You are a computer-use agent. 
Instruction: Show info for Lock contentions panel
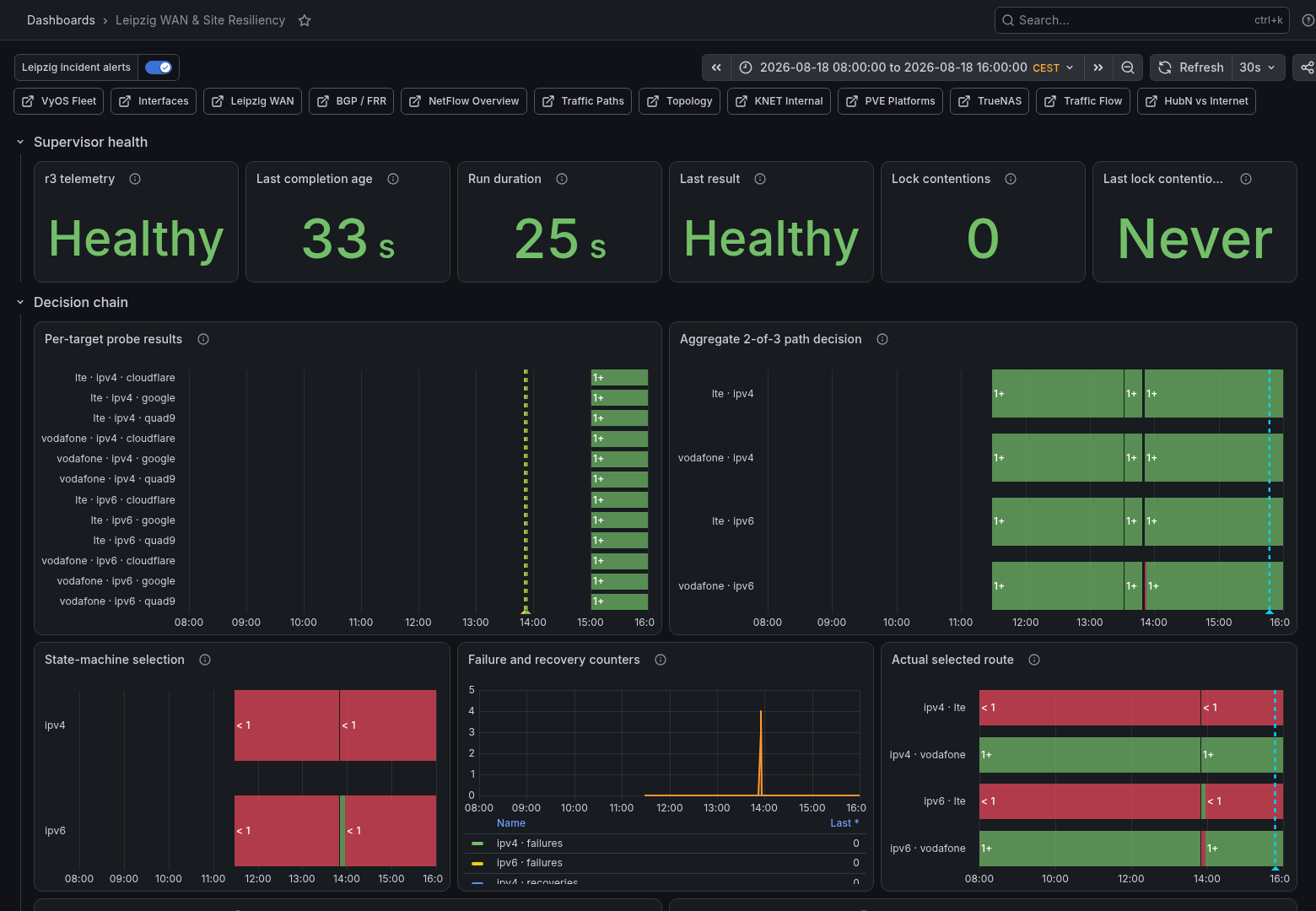[1011, 179]
